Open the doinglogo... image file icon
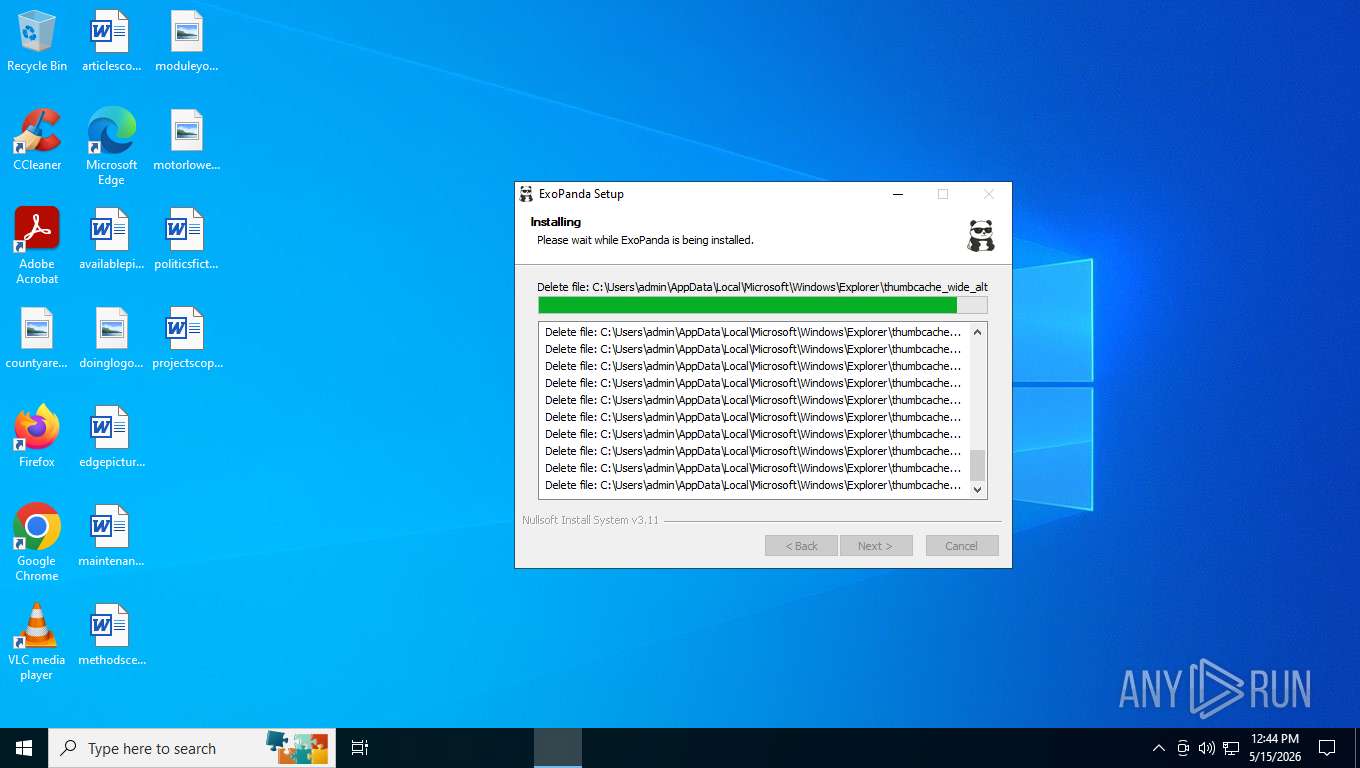Viewport: 1360px width, 768px height. (111, 338)
